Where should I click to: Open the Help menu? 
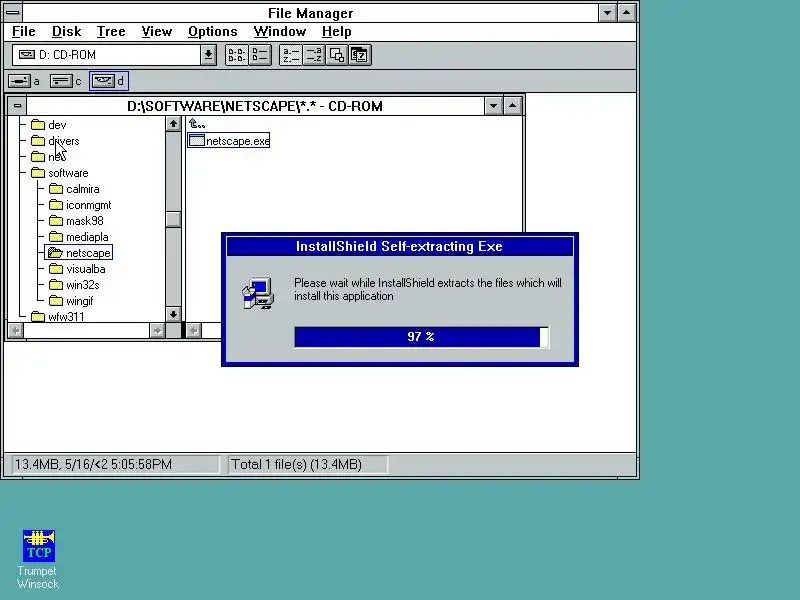[337, 32]
